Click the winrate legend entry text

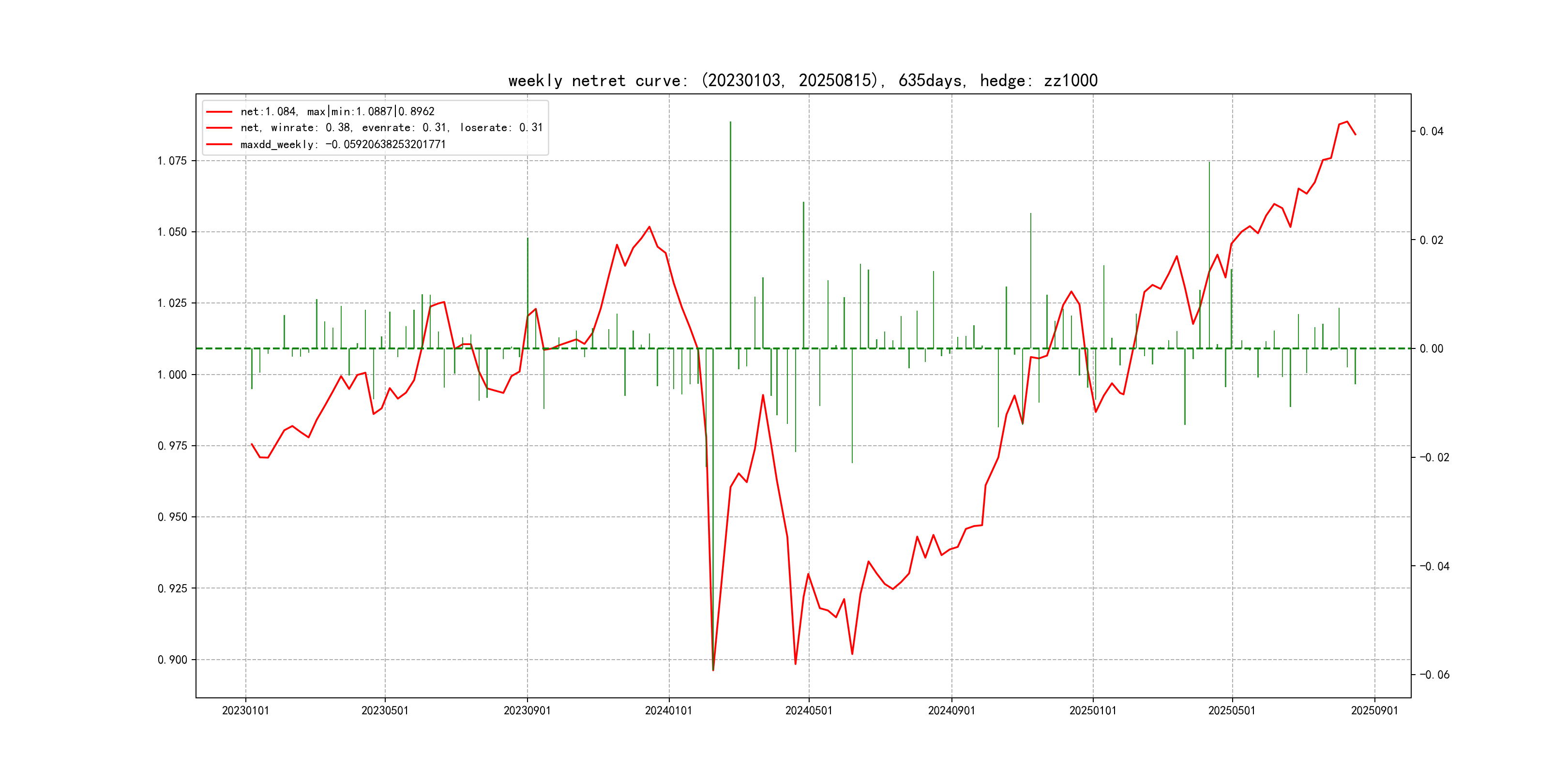click(391, 128)
